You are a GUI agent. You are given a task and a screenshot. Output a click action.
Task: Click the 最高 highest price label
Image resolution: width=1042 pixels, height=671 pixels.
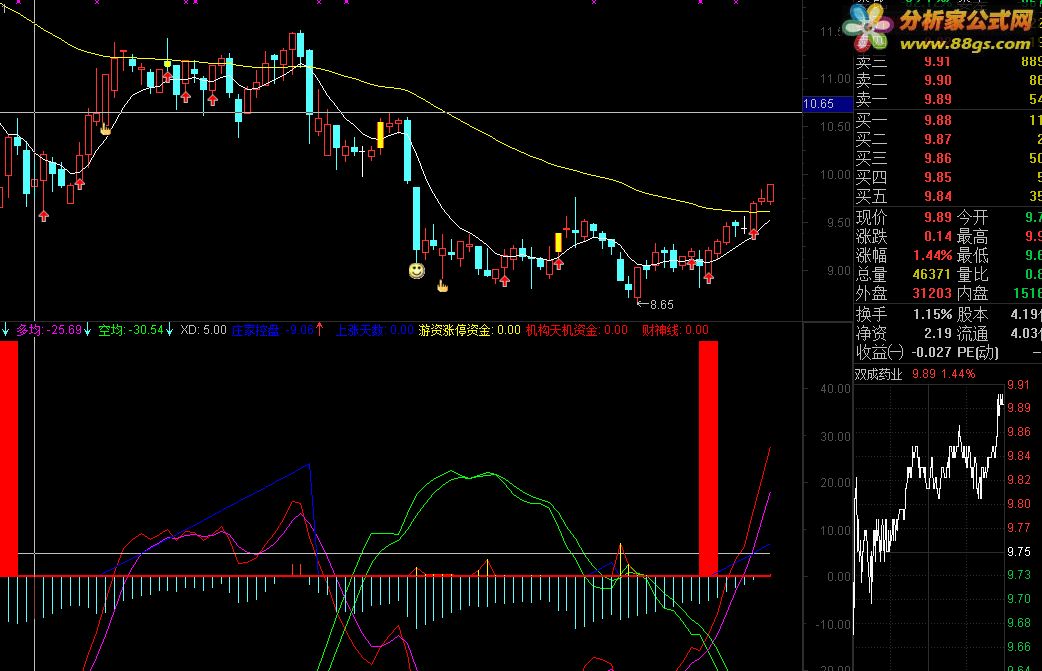click(973, 237)
